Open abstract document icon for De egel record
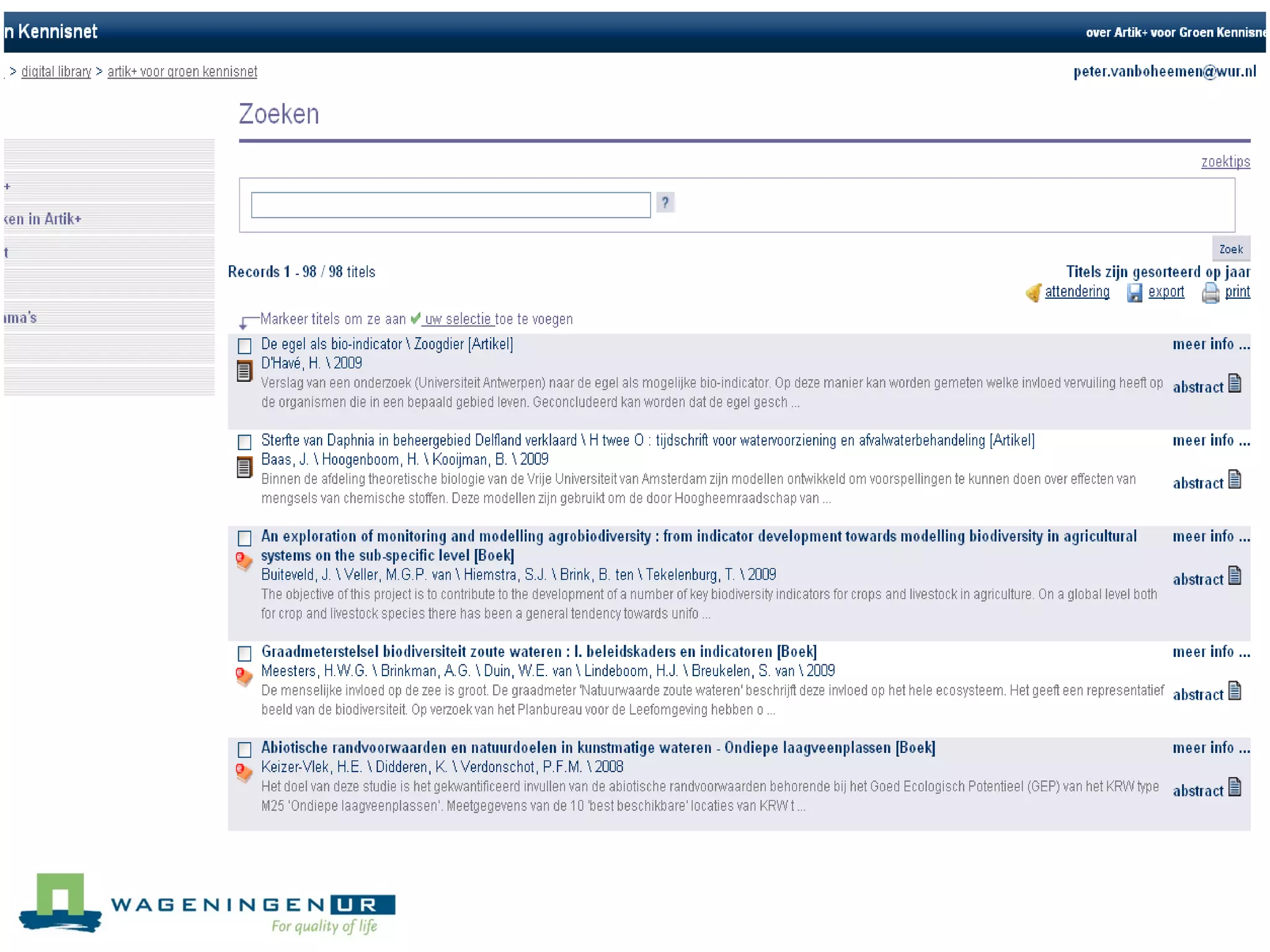 pyautogui.click(x=1235, y=384)
